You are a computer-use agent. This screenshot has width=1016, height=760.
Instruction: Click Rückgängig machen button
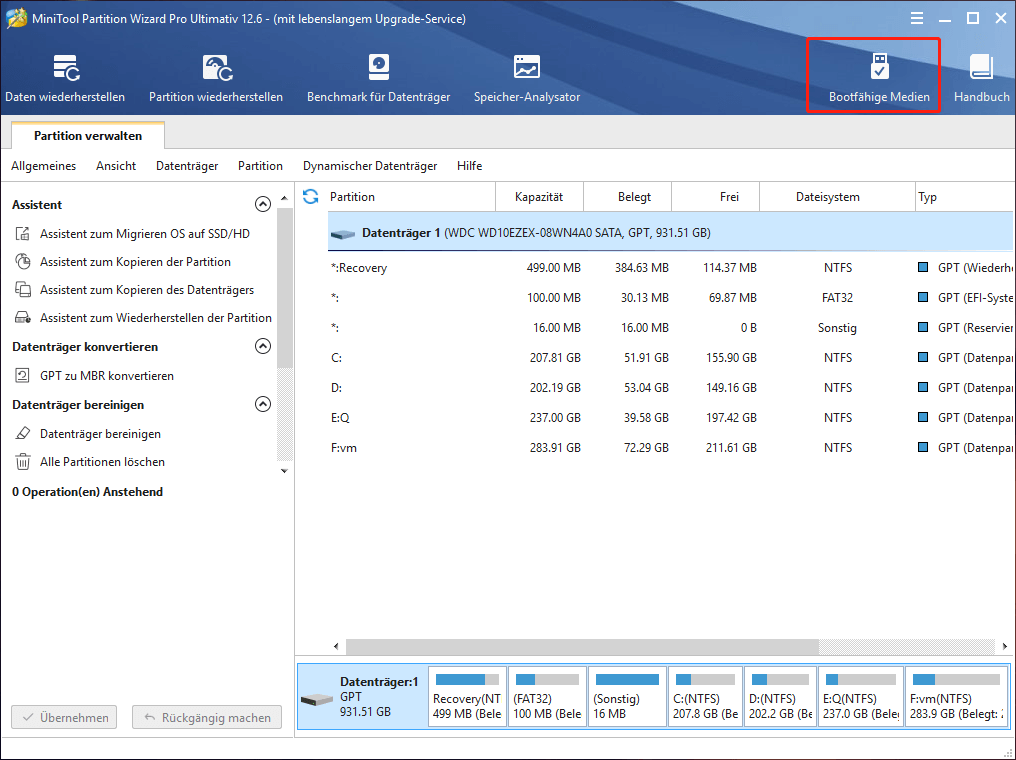pos(207,718)
